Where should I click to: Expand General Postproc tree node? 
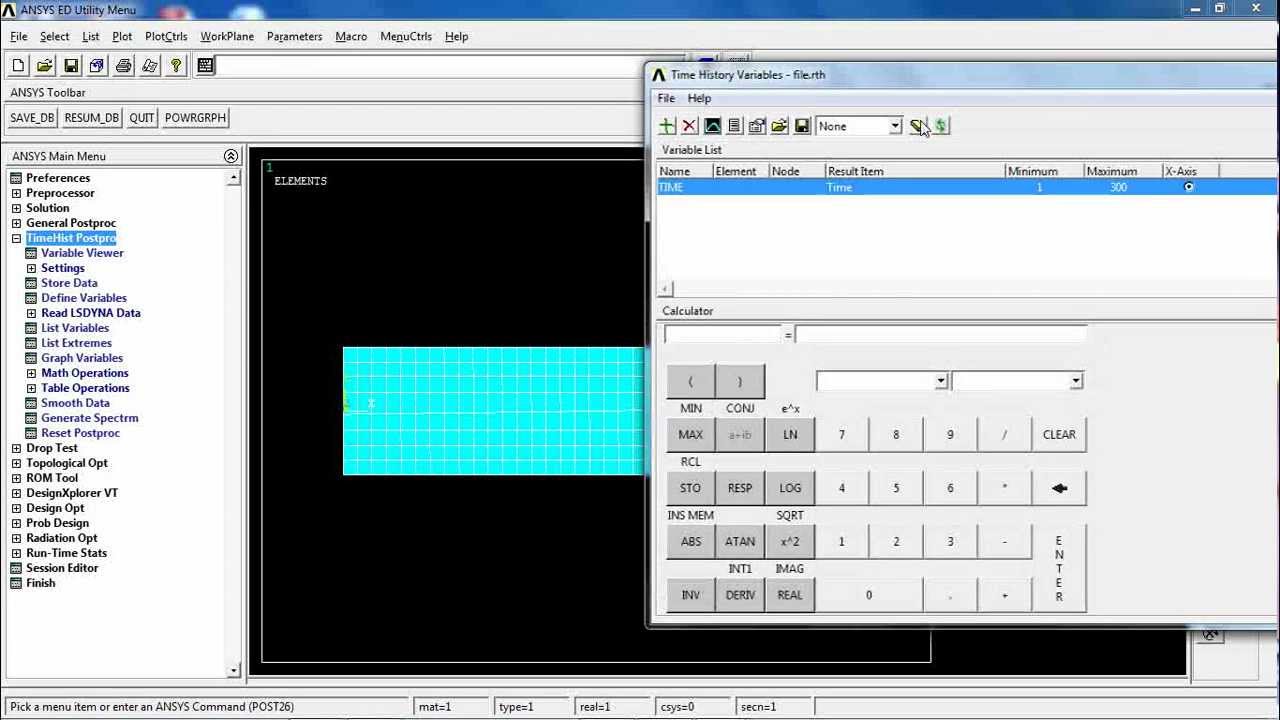16,223
